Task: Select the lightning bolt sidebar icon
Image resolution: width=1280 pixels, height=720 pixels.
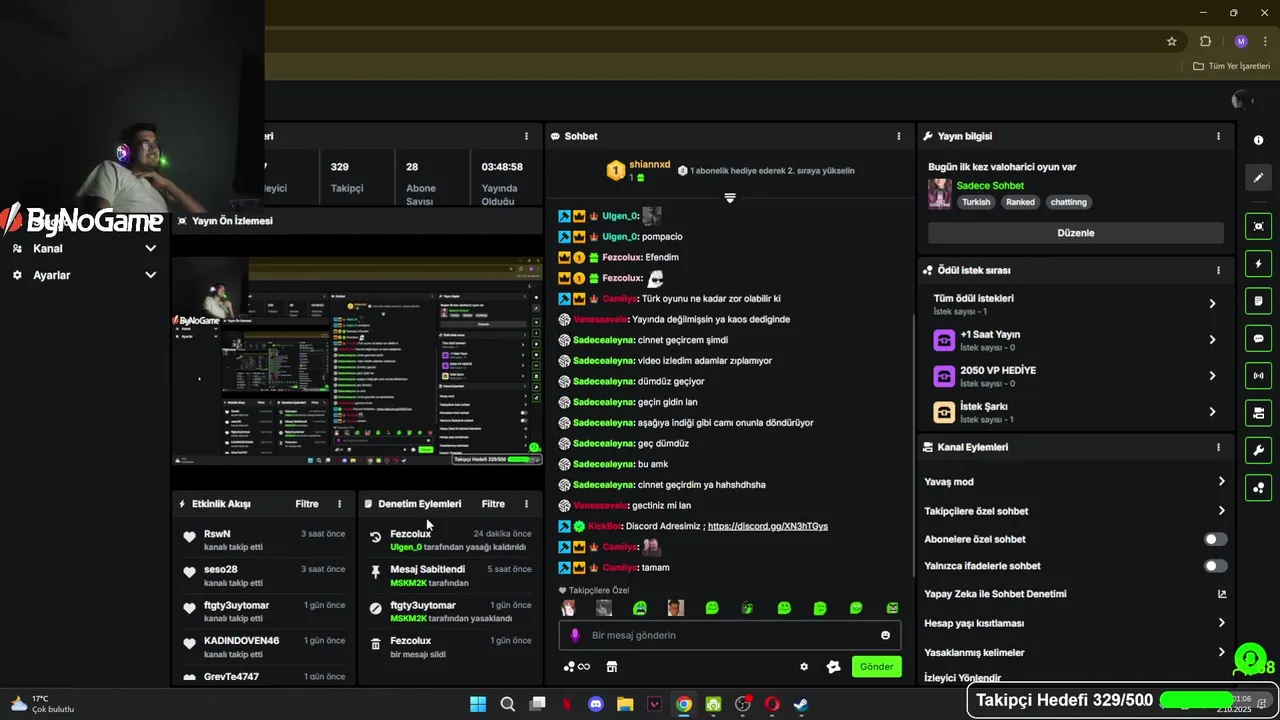Action: click(1258, 264)
